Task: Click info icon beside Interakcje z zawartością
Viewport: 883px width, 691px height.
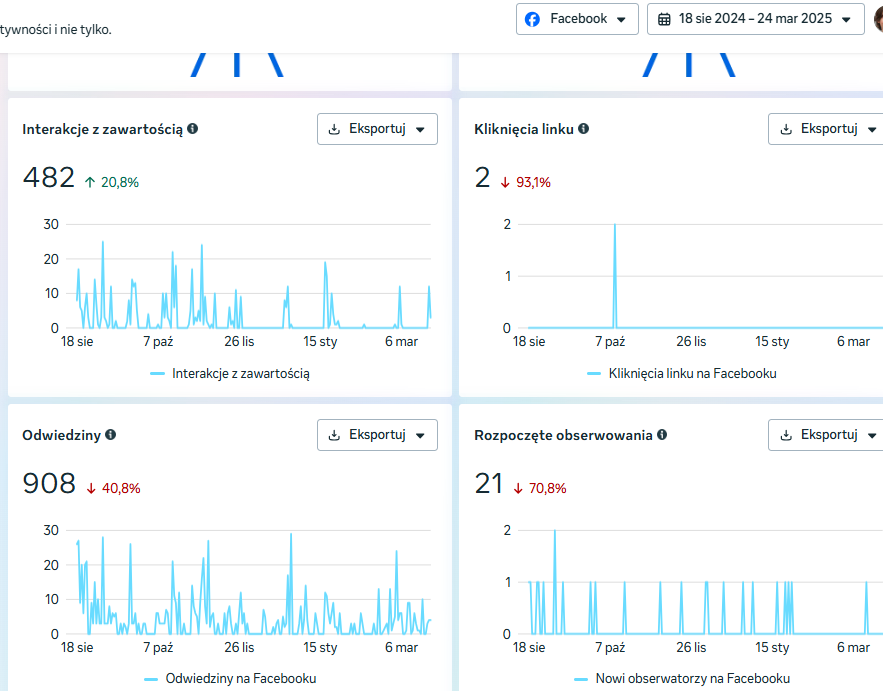Action: point(193,128)
